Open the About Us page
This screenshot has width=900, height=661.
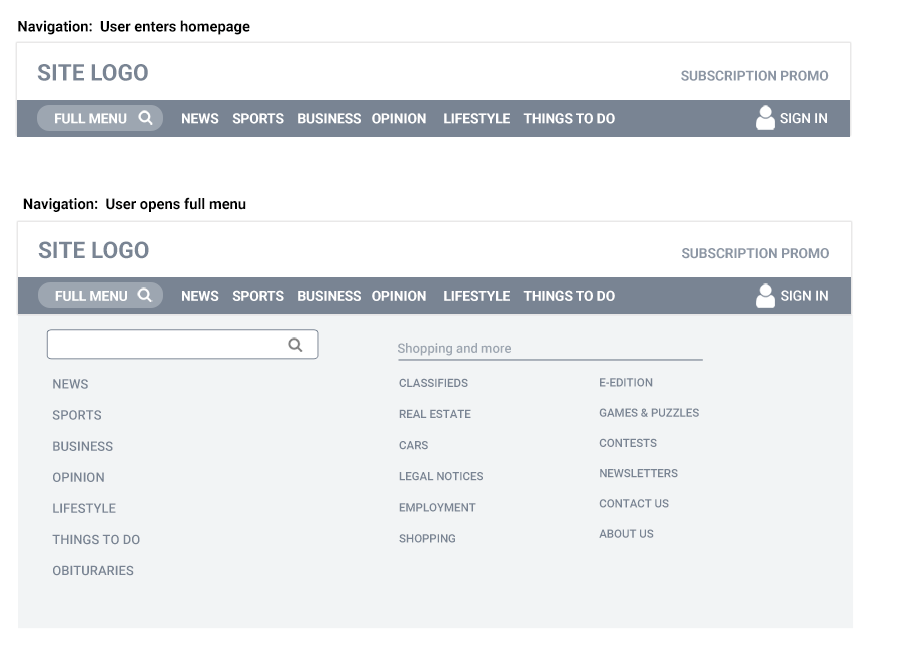(626, 534)
